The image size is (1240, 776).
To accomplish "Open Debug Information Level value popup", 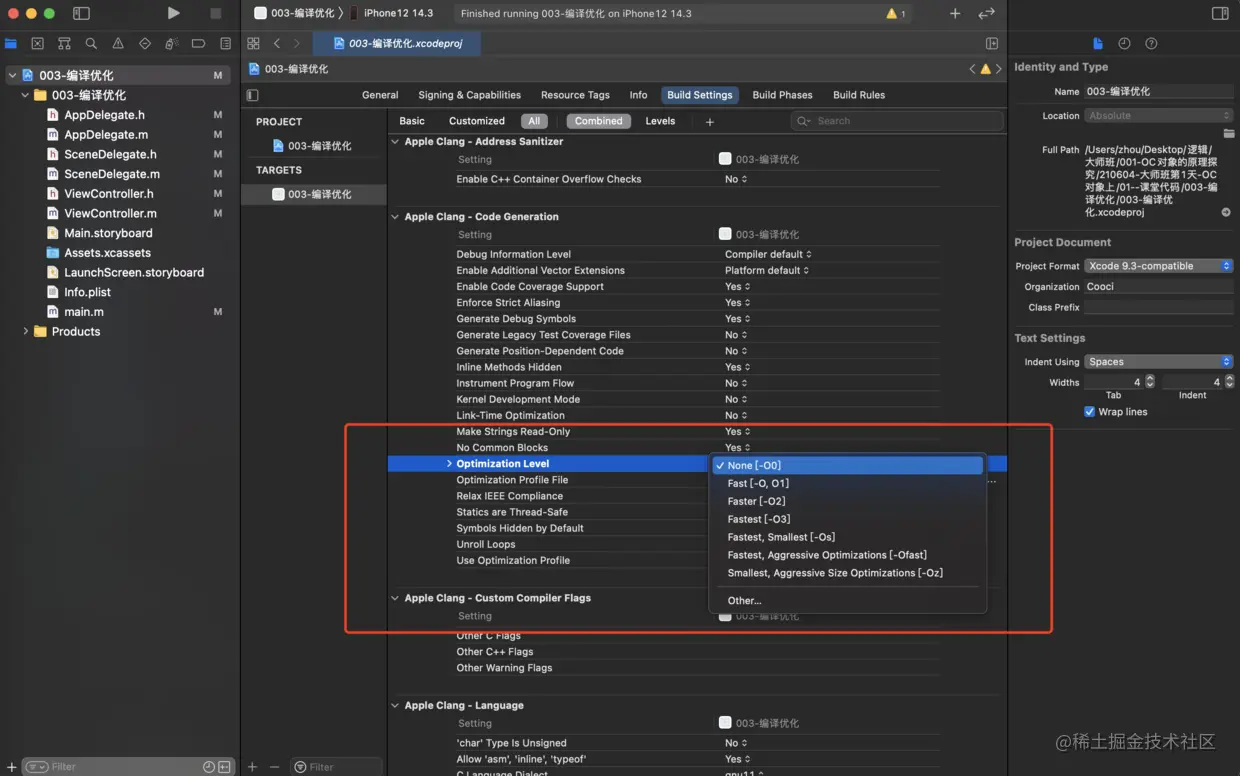I will (768, 254).
